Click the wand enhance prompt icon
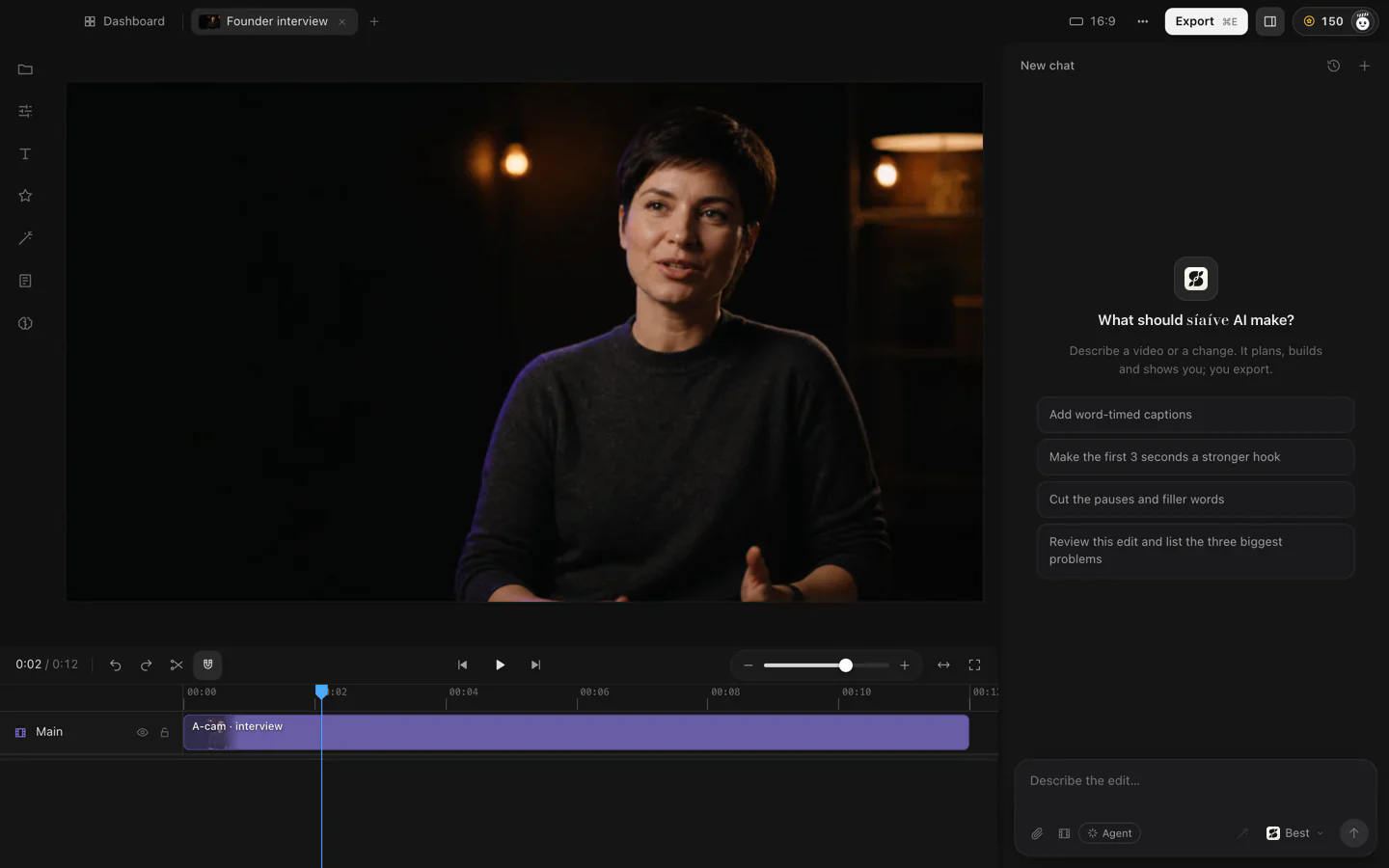Image resolution: width=1389 pixels, height=868 pixels. (1242, 833)
